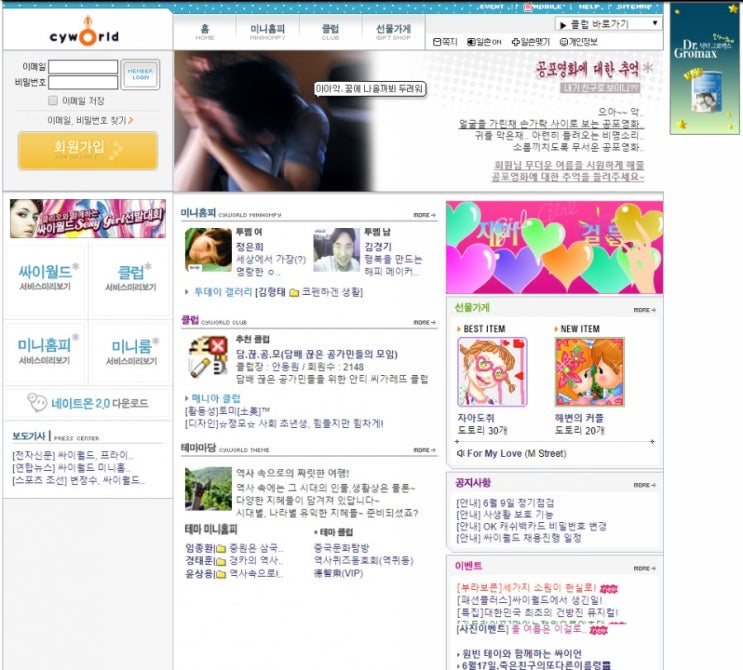Open notice 6월 9일 정기점검
Viewport: 743px width, 670px height.
point(505,503)
